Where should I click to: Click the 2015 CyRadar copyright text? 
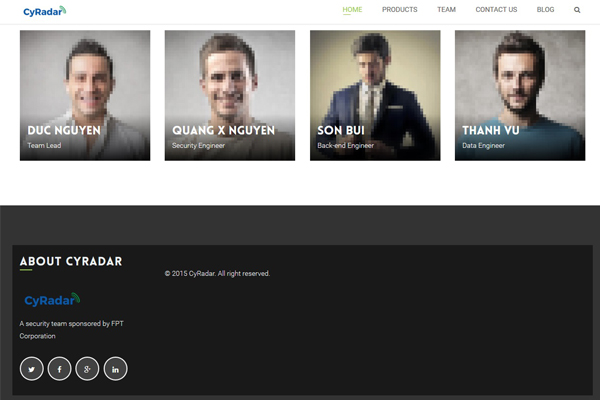tap(217, 273)
